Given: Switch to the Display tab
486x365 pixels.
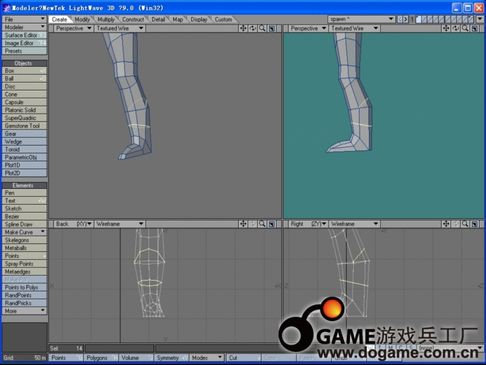Looking at the screenshot, I should (x=199, y=19).
